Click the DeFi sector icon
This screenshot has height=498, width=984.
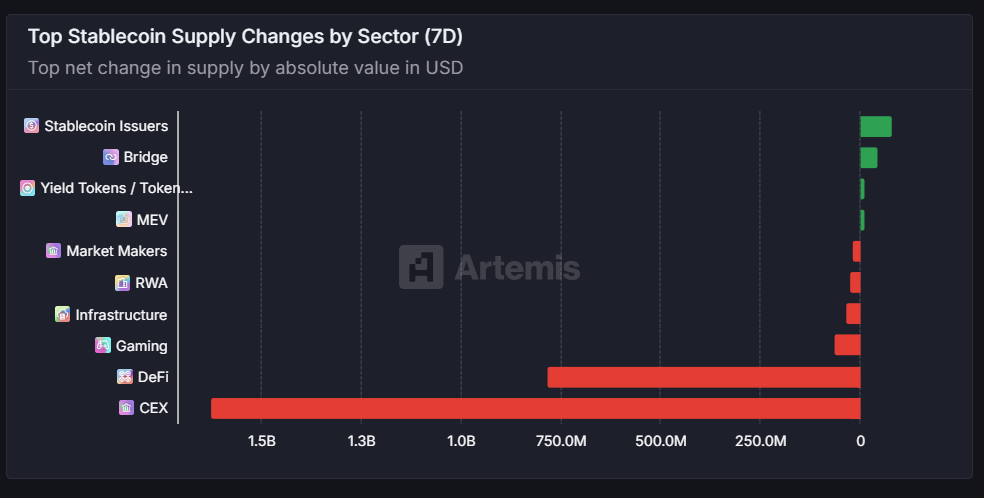click(125, 376)
